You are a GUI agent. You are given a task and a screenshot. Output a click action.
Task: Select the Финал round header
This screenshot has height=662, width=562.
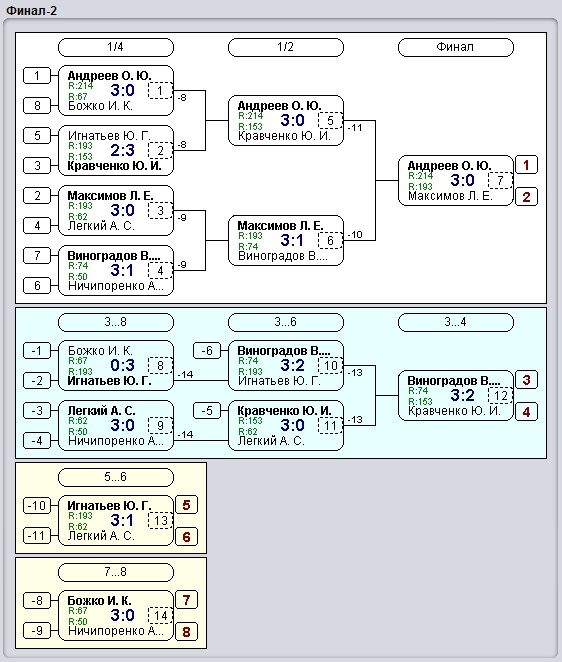point(456,47)
